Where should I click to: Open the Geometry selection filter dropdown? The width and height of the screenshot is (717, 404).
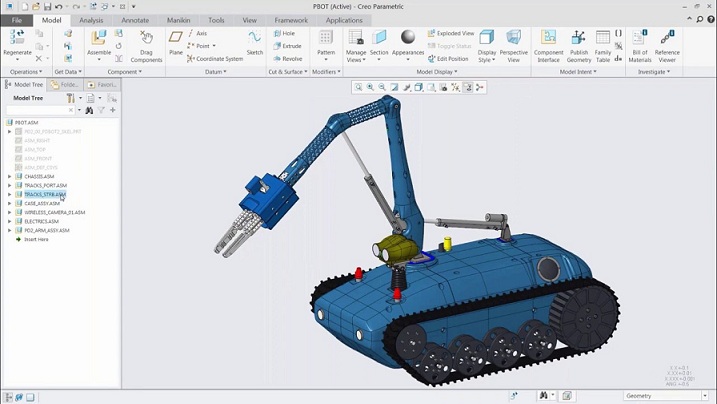[666, 396]
